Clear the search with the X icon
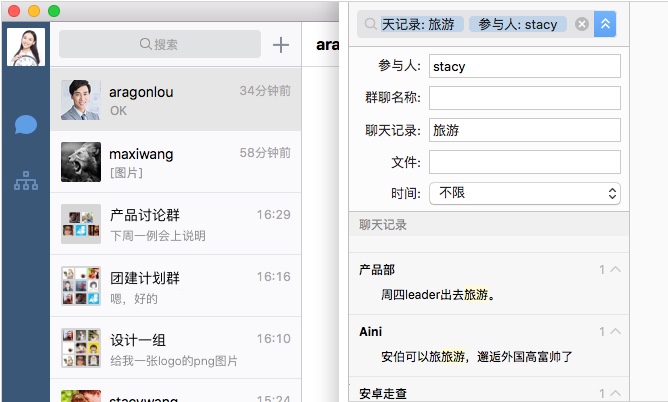The width and height of the screenshot is (668, 402). [x=582, y=24]
